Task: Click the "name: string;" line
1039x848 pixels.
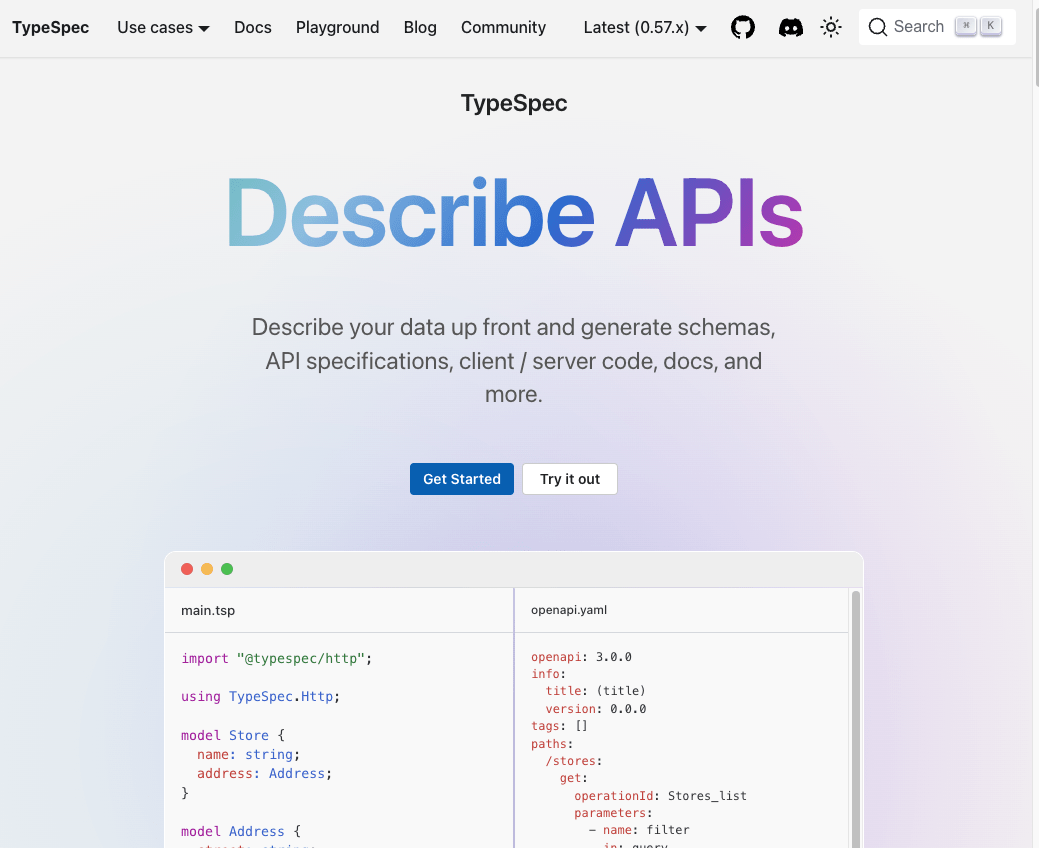Action: 248,755
